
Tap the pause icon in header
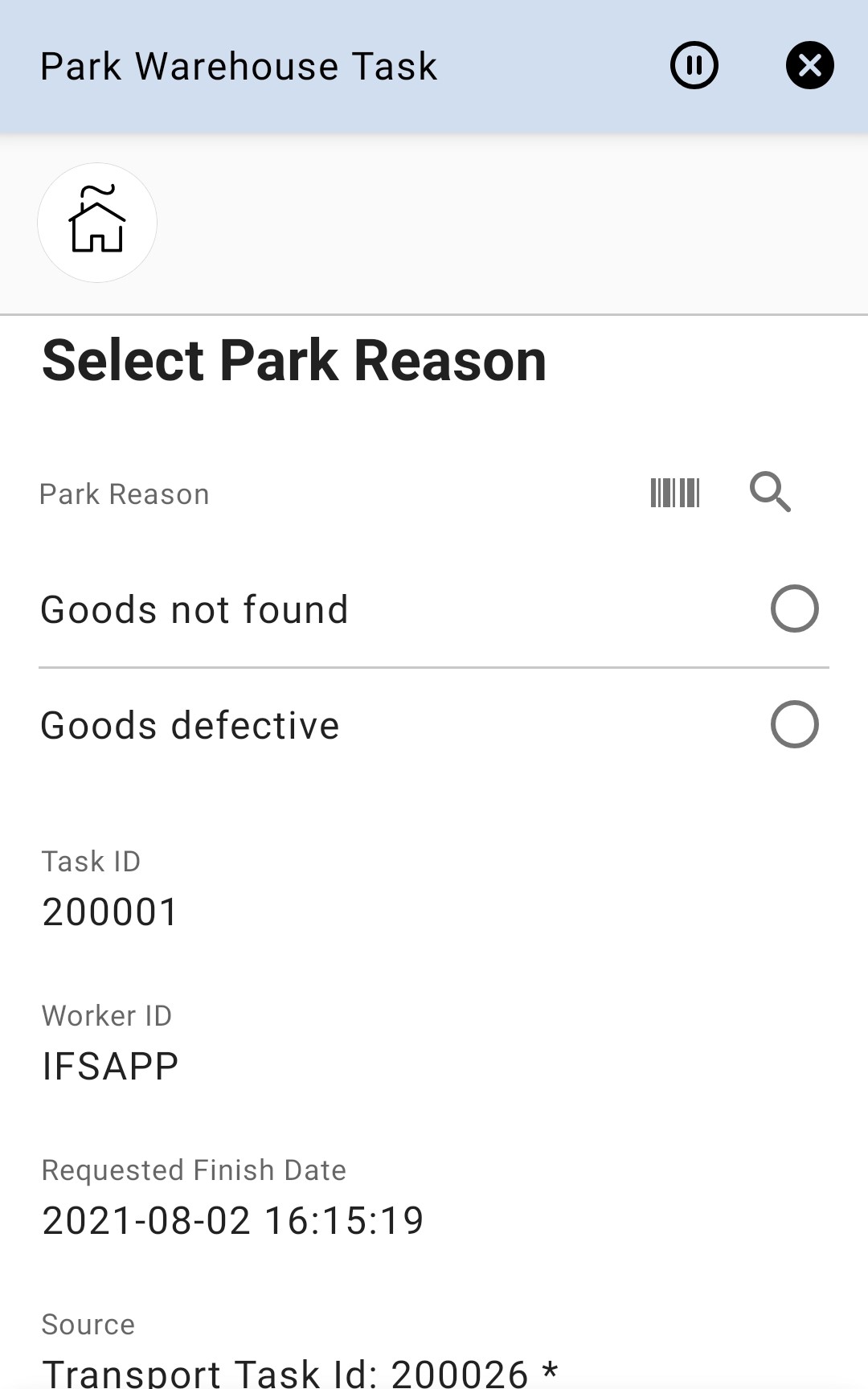pos(694,65)
